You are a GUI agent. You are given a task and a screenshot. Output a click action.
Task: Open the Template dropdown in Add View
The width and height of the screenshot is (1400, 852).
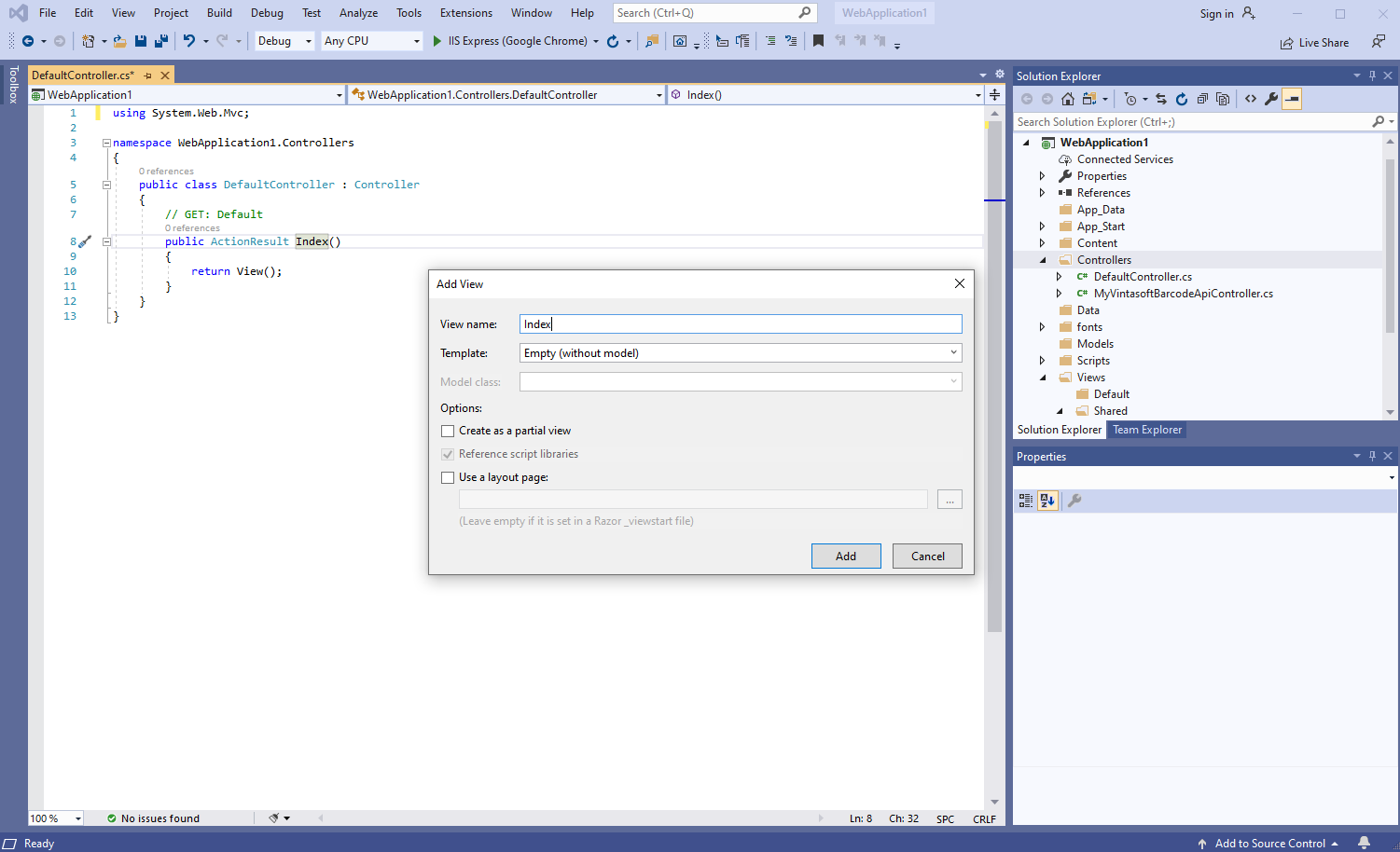953,353
